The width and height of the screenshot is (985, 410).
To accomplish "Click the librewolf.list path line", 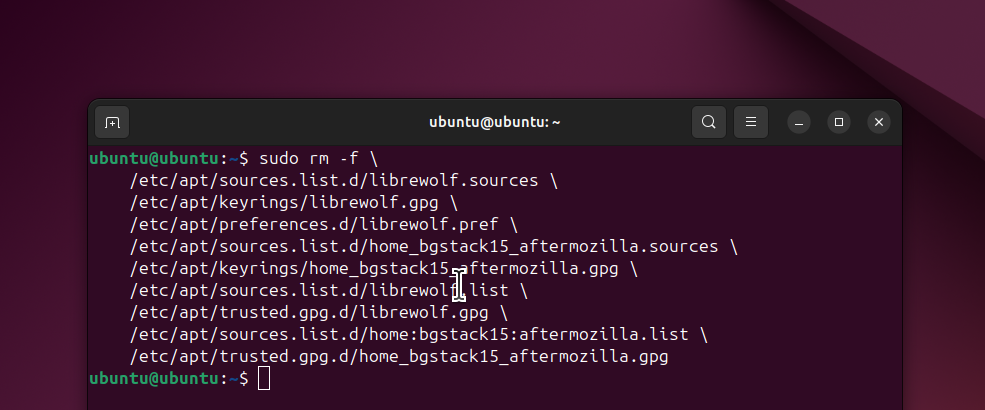I will 329,291.
